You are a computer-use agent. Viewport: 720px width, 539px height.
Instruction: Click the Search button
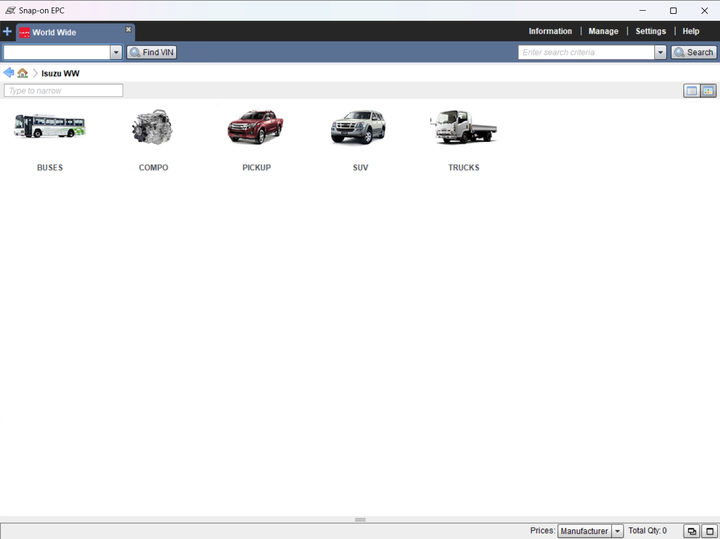pyautogui.click(x=694, y=52)
